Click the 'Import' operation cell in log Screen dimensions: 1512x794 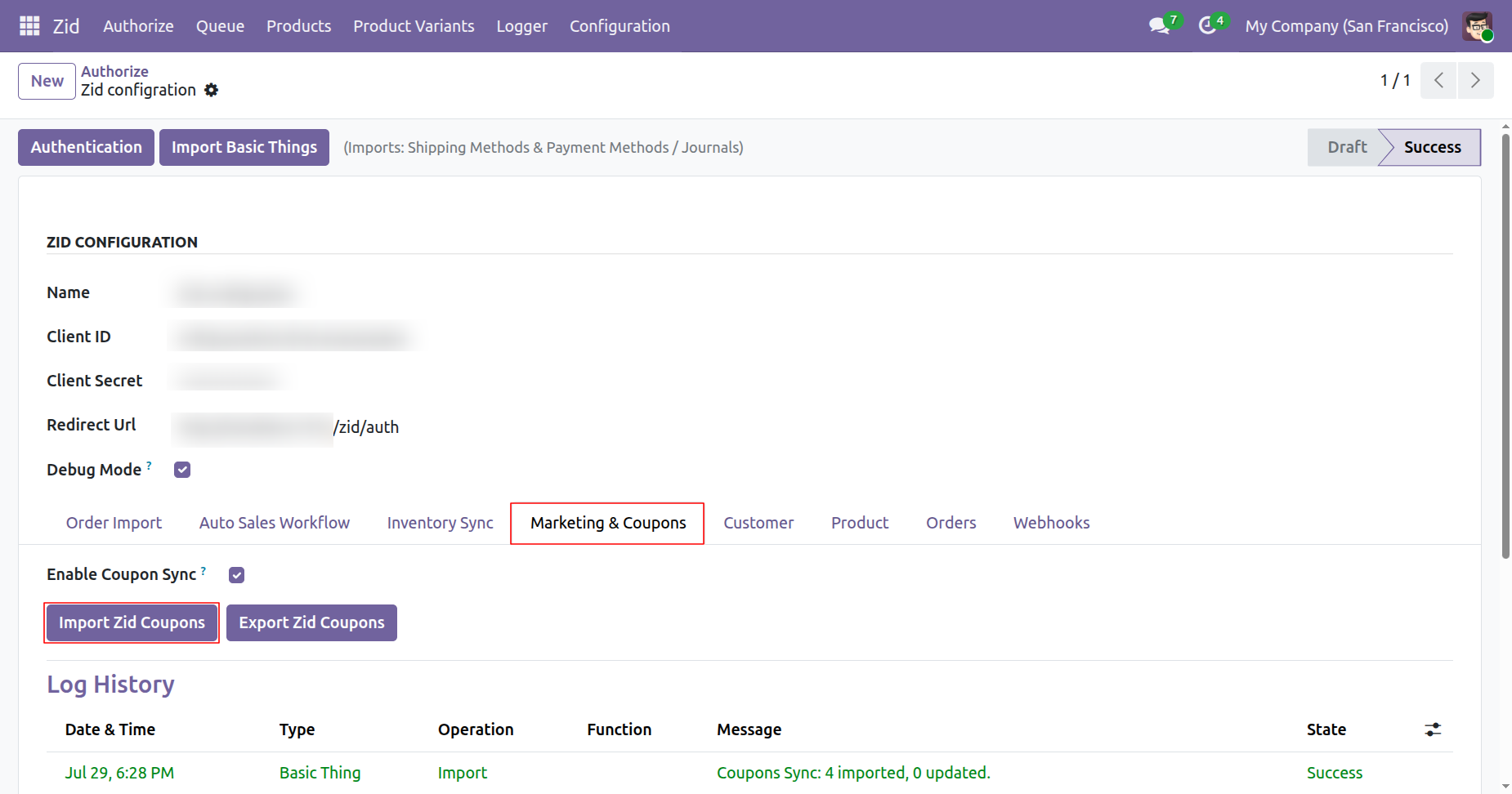462,773
